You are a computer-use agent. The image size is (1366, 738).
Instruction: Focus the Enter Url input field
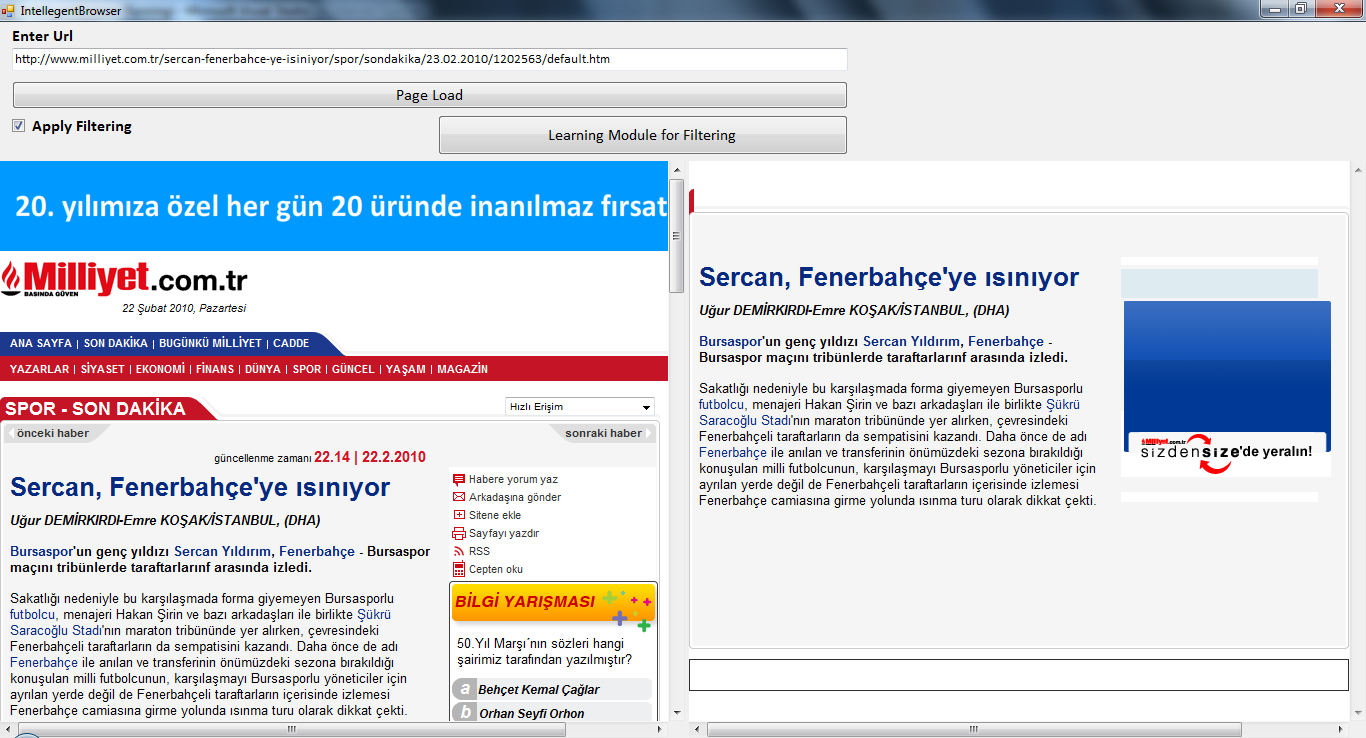[430, 59]
